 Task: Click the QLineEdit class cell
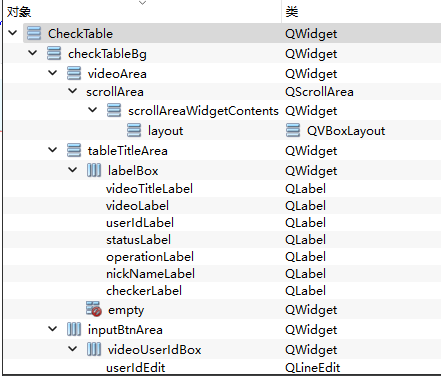click(313, 368)
